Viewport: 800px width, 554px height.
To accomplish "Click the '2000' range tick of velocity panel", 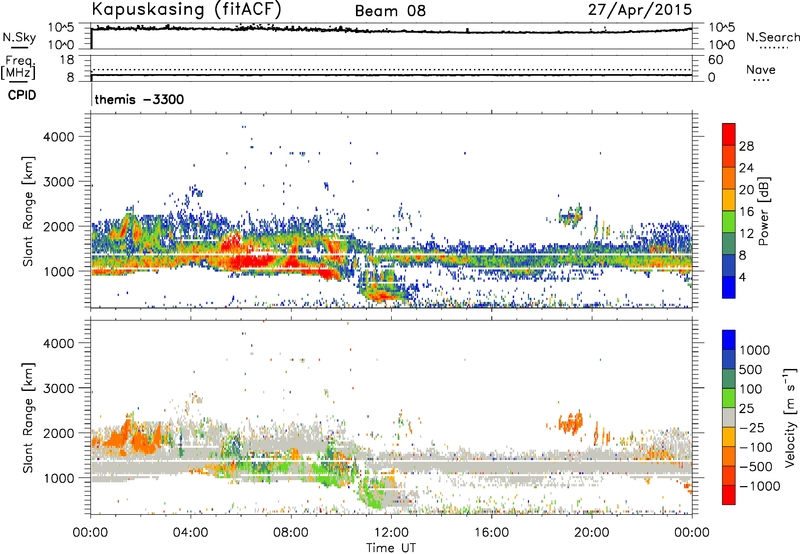I will [x=59, y=433].
